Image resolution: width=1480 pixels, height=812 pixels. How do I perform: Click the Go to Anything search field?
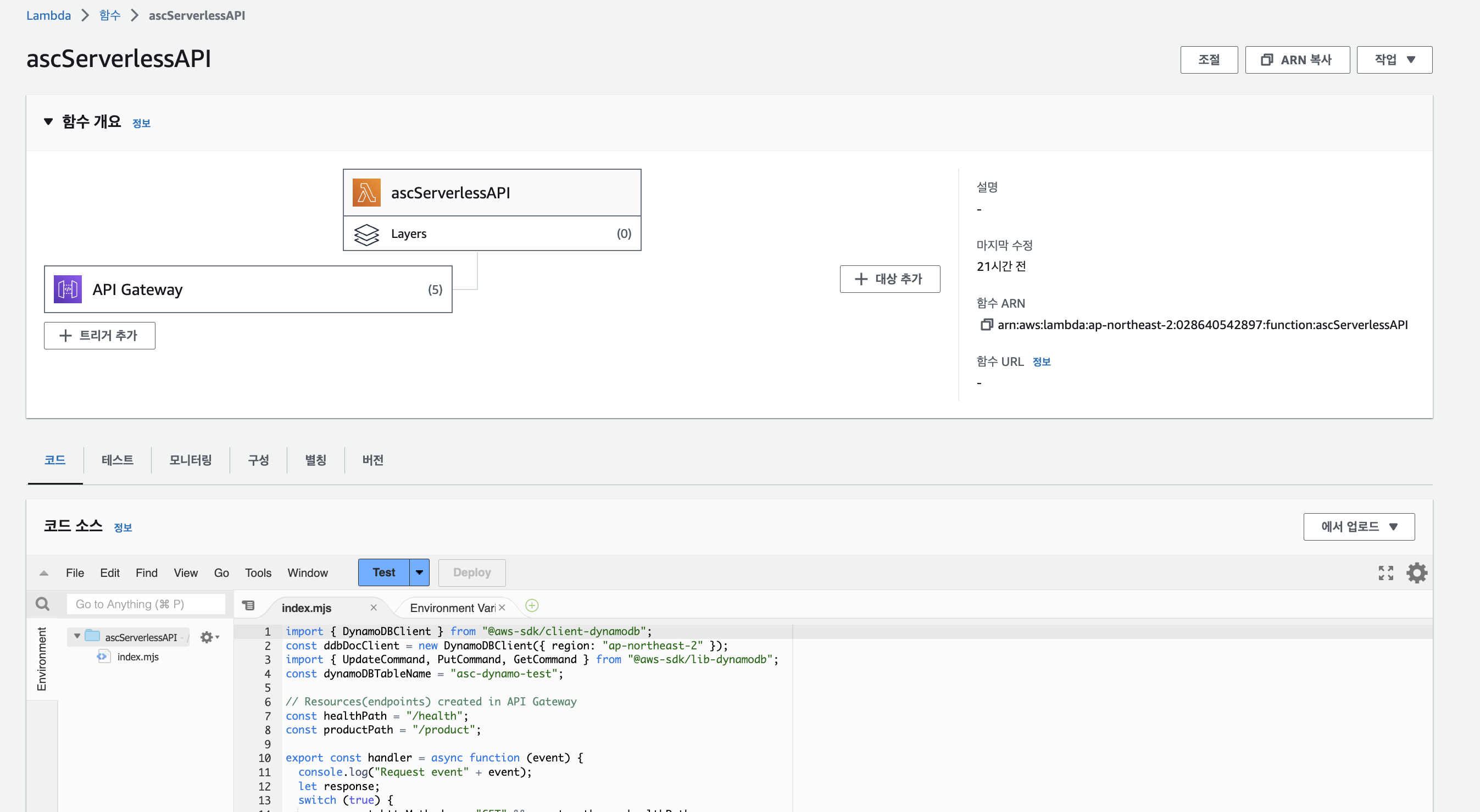point(146,604)
